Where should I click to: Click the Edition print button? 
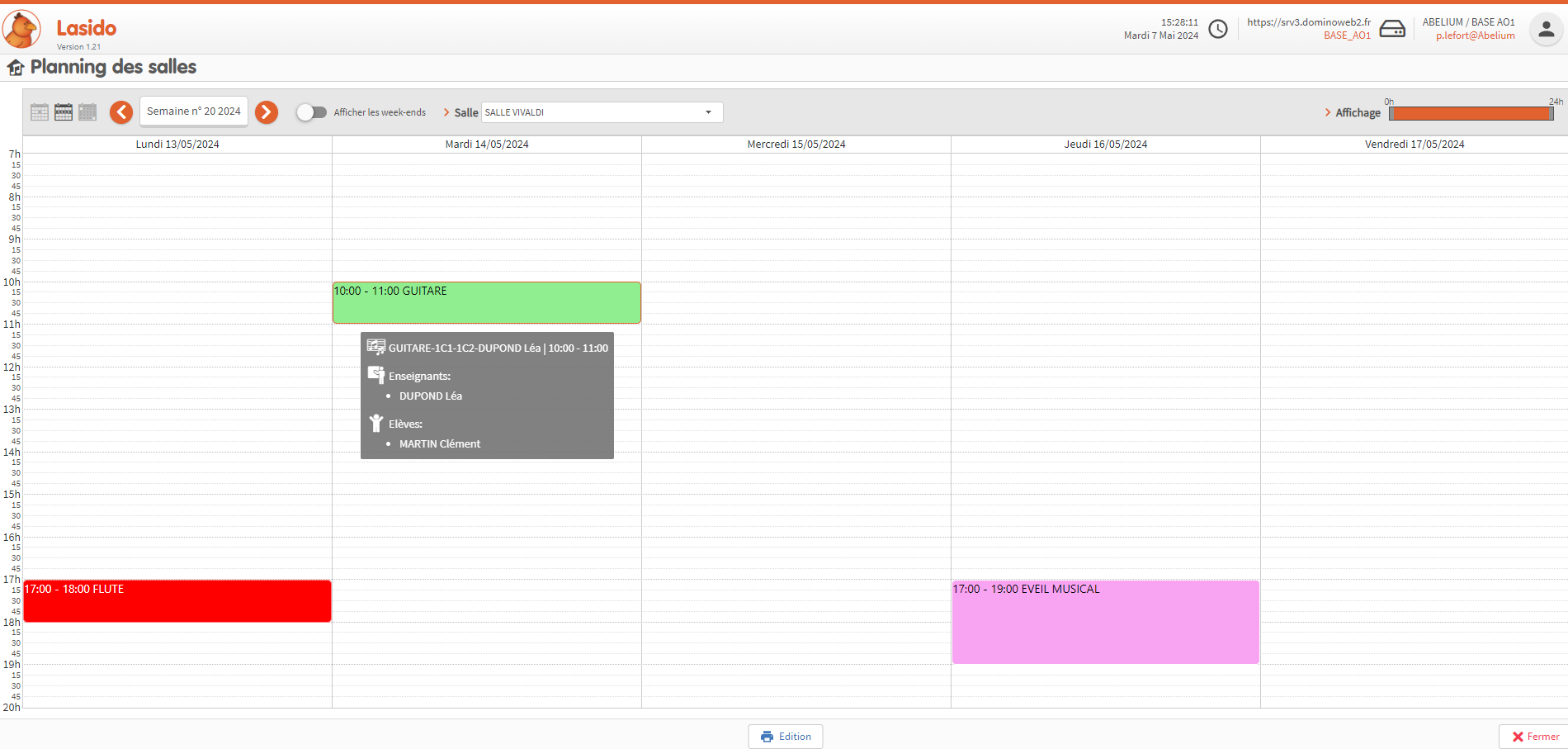(x=786, y=737)
